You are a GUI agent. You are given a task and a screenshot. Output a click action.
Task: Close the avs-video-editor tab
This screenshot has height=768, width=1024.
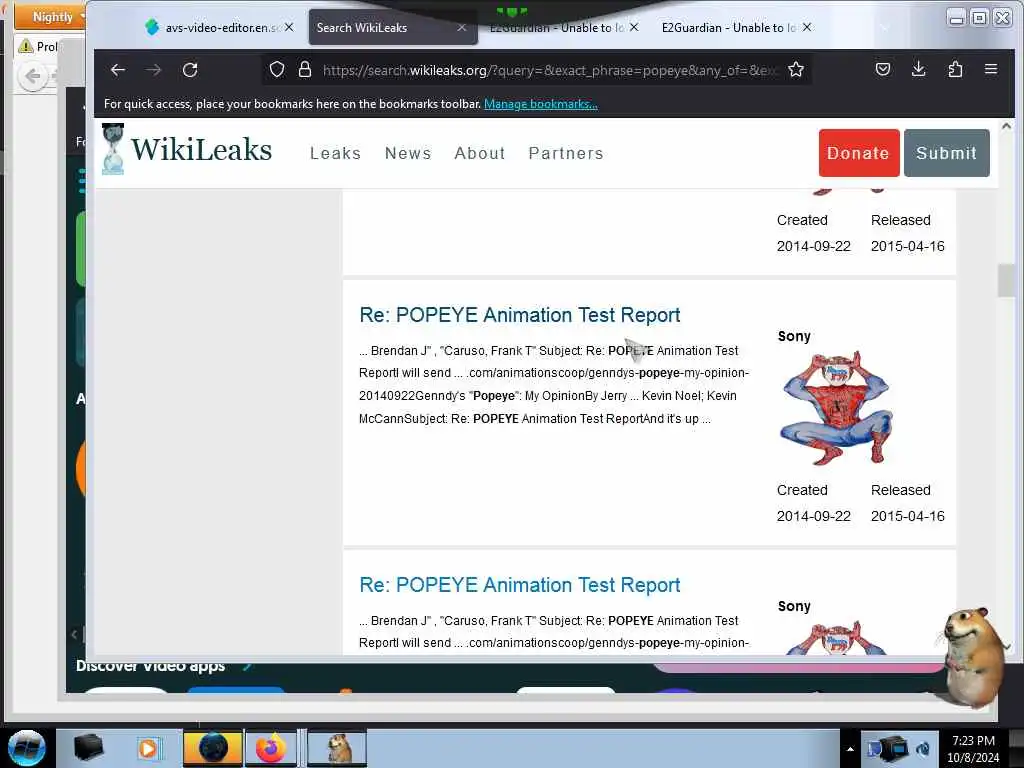(289, 27)
